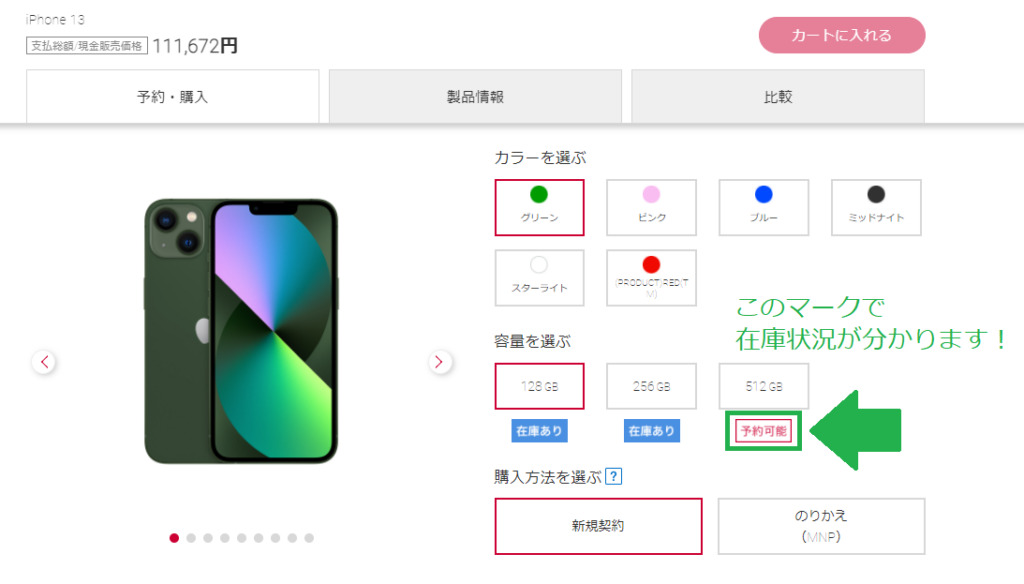The width and height of the screenshot is (1024, 584).
Task: Choose 新規契約 purchase method
Action: (598, 526)
